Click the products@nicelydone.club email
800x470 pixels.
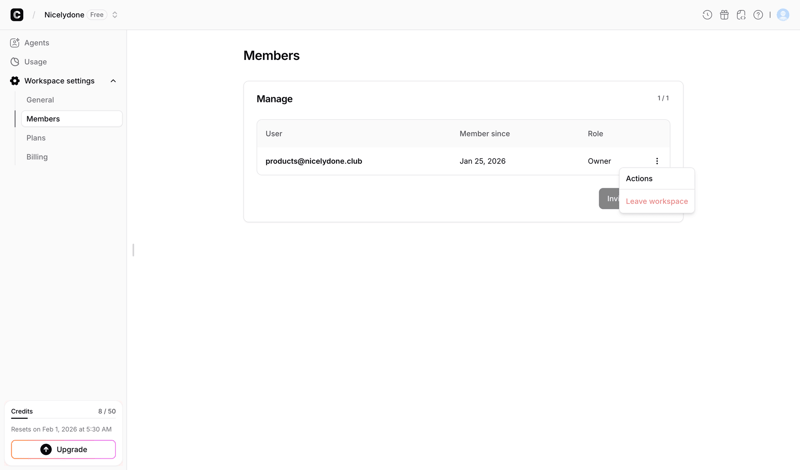[314, 161]
